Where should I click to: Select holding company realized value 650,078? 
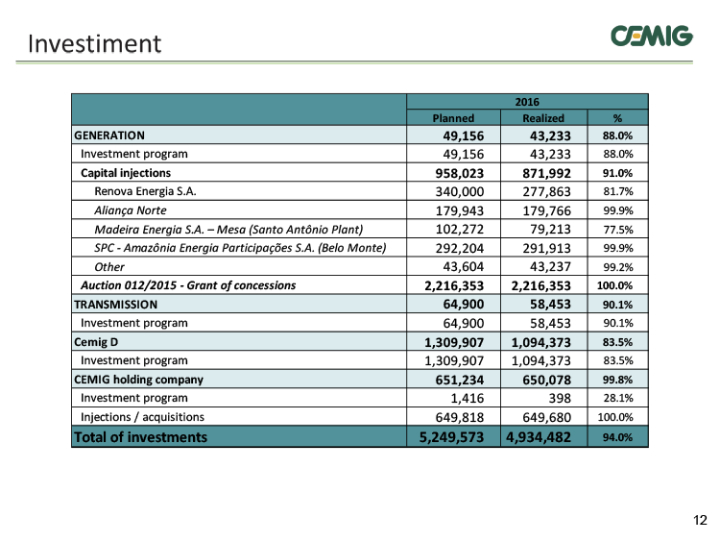546,380
